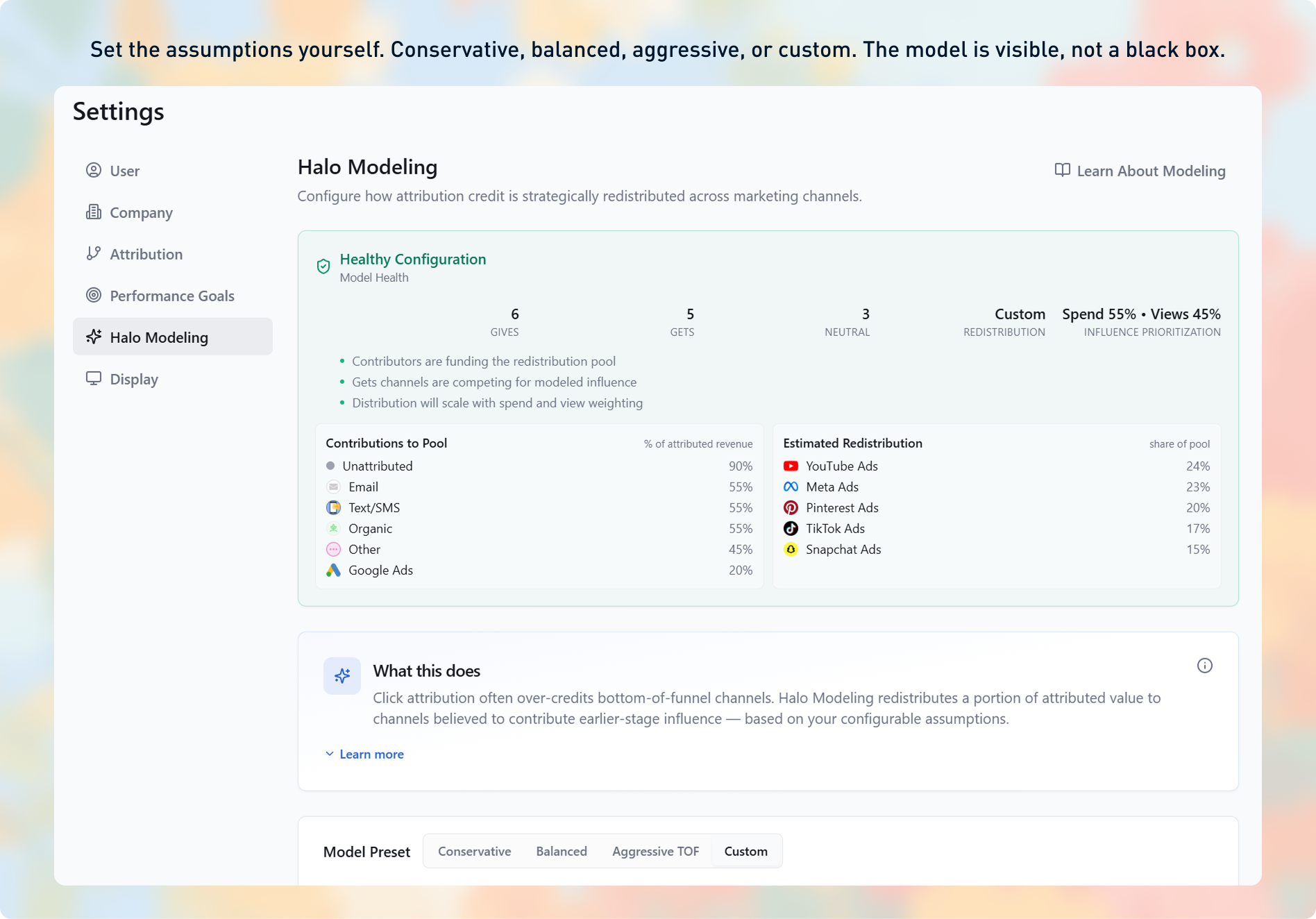Open Performance Goals settings
This screenshot has width=1316, height=919.
point(173,295)
